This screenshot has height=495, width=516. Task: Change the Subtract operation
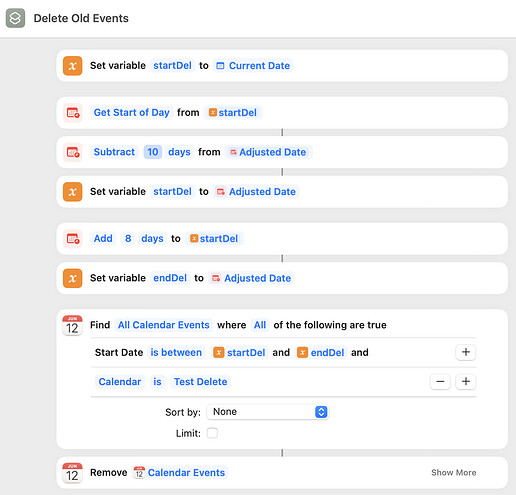[114, 152]
